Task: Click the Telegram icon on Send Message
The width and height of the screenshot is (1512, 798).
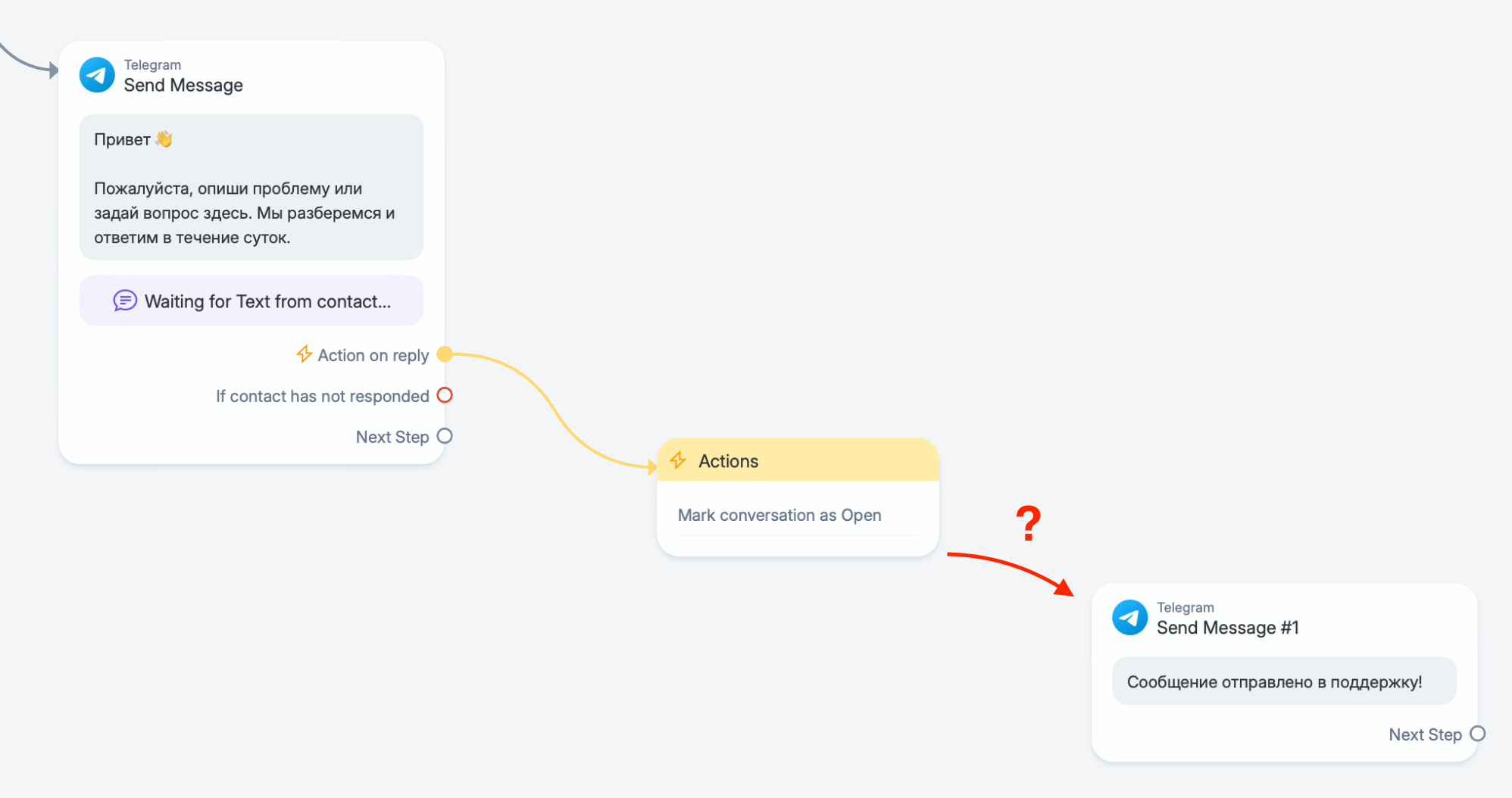Action: [97, 75]
